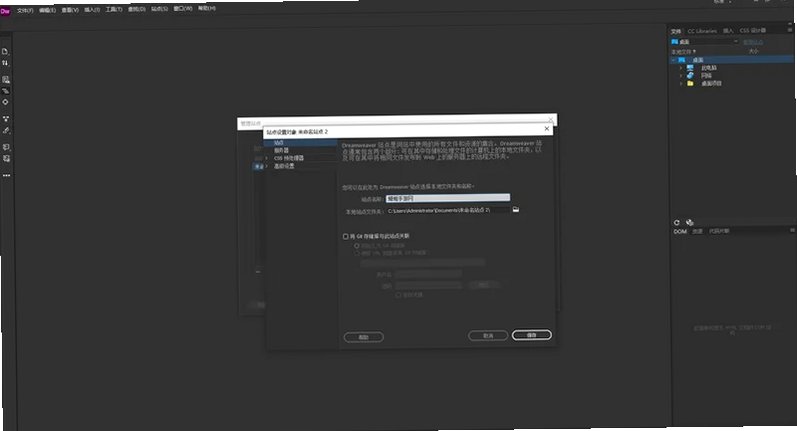797x431 pixels.
Task: Click Files panel options menu icon
Action: [790, 30]
